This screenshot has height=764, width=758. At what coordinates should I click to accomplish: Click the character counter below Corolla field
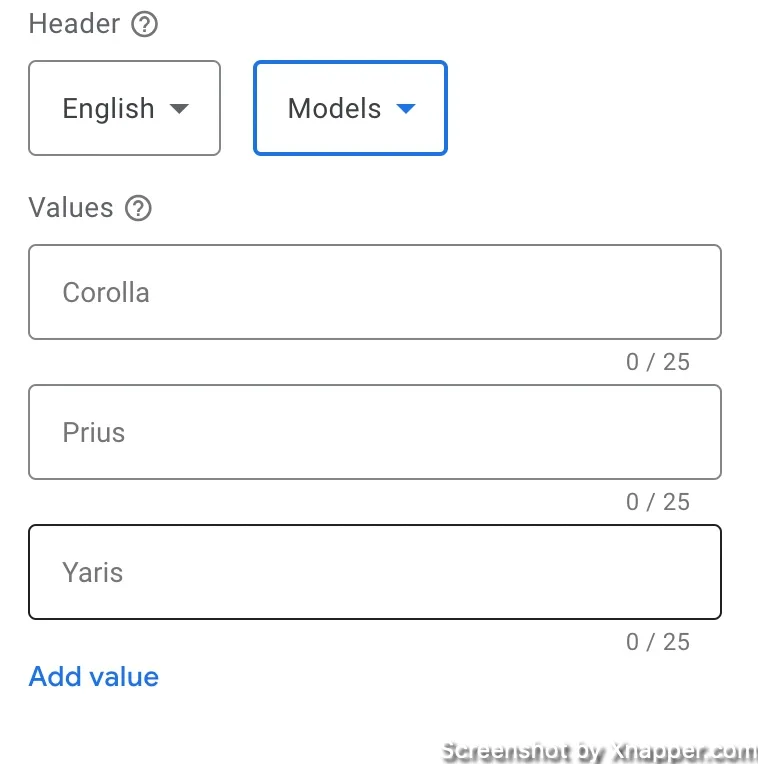pyautogui.click(x=658, y=362)
